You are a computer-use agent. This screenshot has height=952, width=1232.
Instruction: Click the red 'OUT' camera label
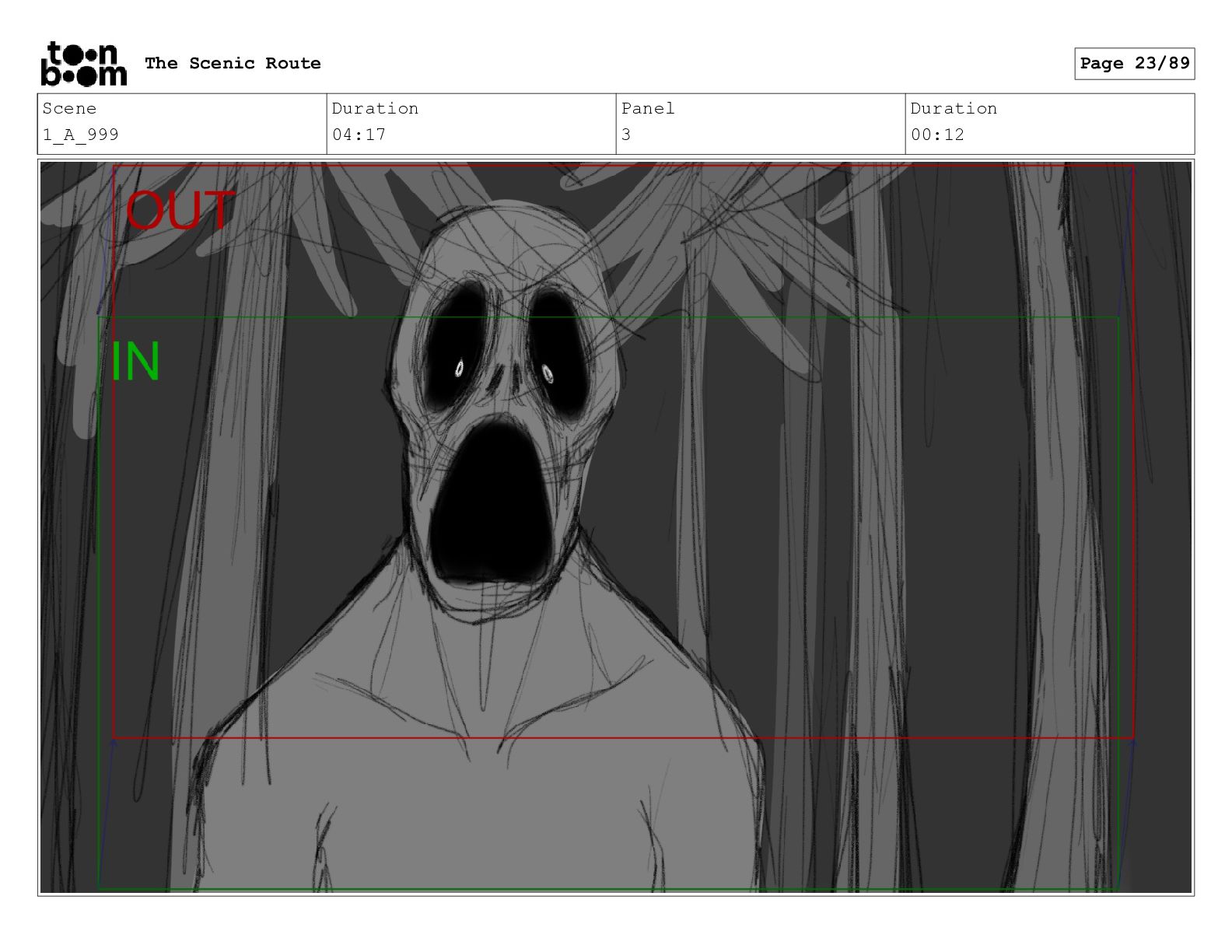180,210
